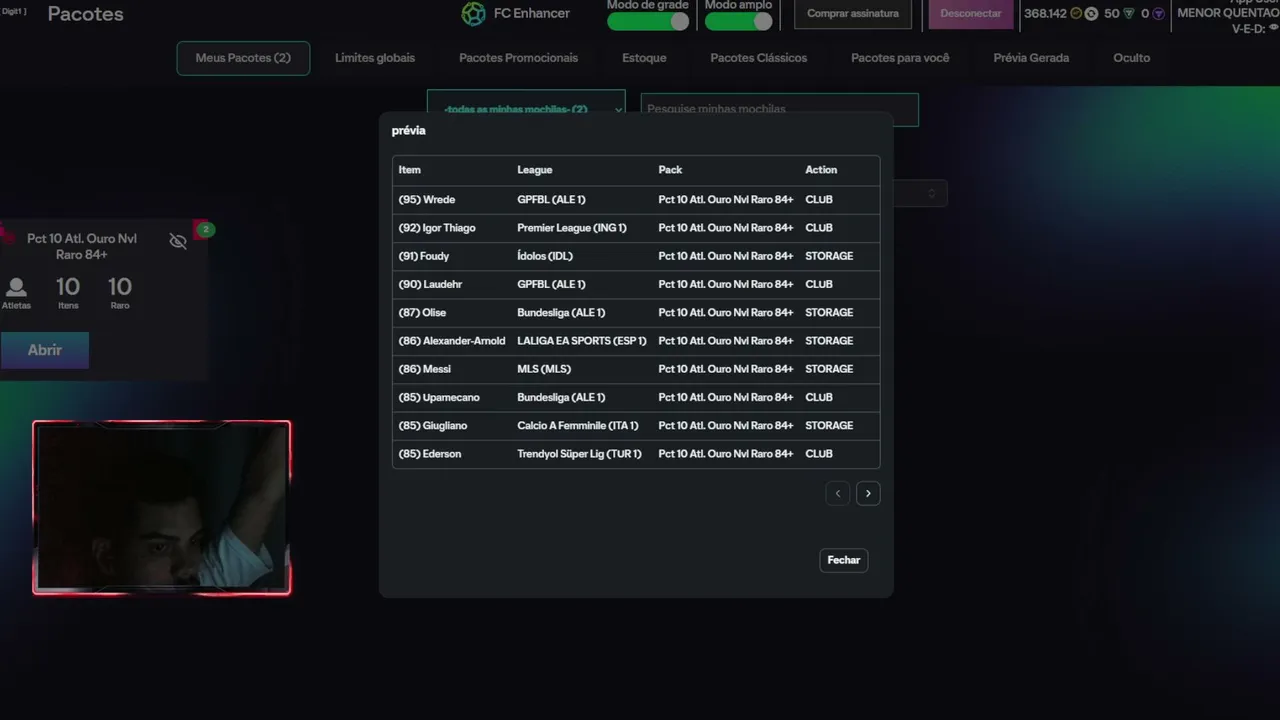Click the Desconectar button
This screenshot has height=720, width=1280.
[971, 14]
